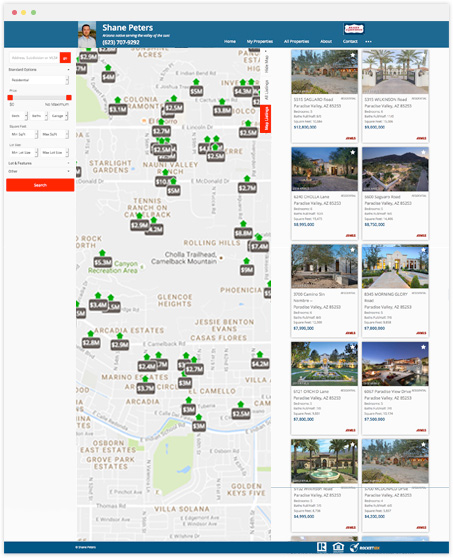
Task: Open the My Properties menu item
Action: click(260, 42)
